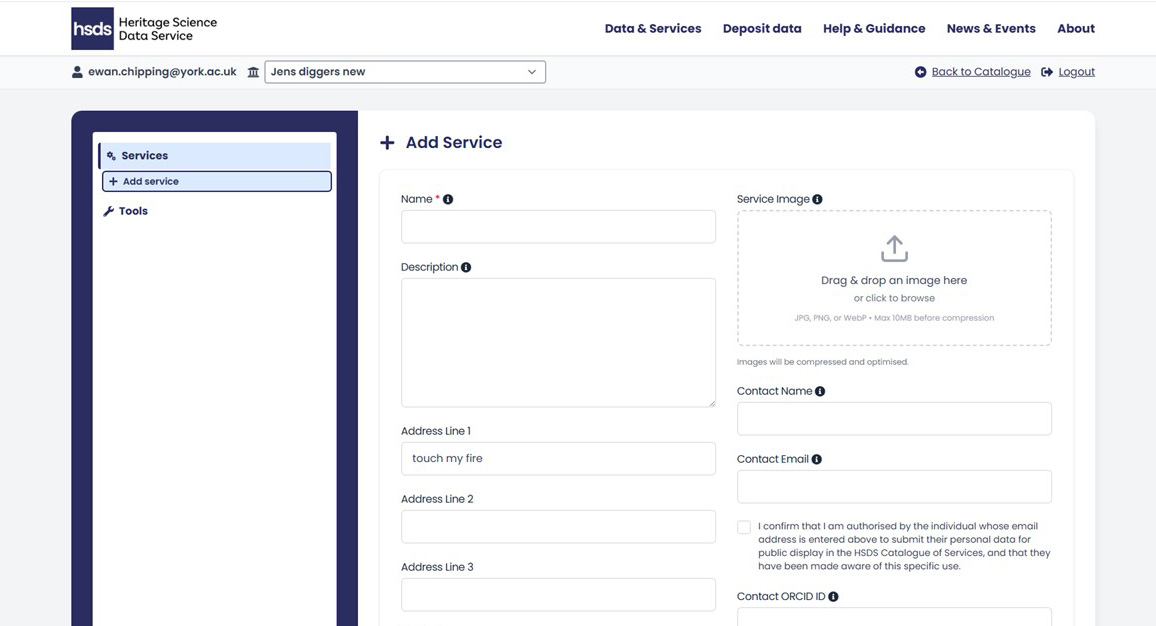The image size is (1156, 626).
Task: Click the Address Line 1 input field
Action: (x=557, y=458)
